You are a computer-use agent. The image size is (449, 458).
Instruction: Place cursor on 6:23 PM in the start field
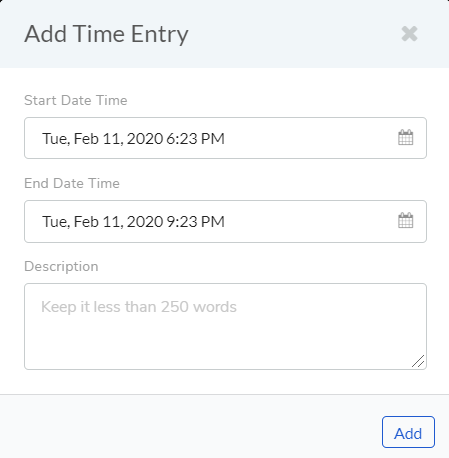pyautogui.click(x=195, y=139)
